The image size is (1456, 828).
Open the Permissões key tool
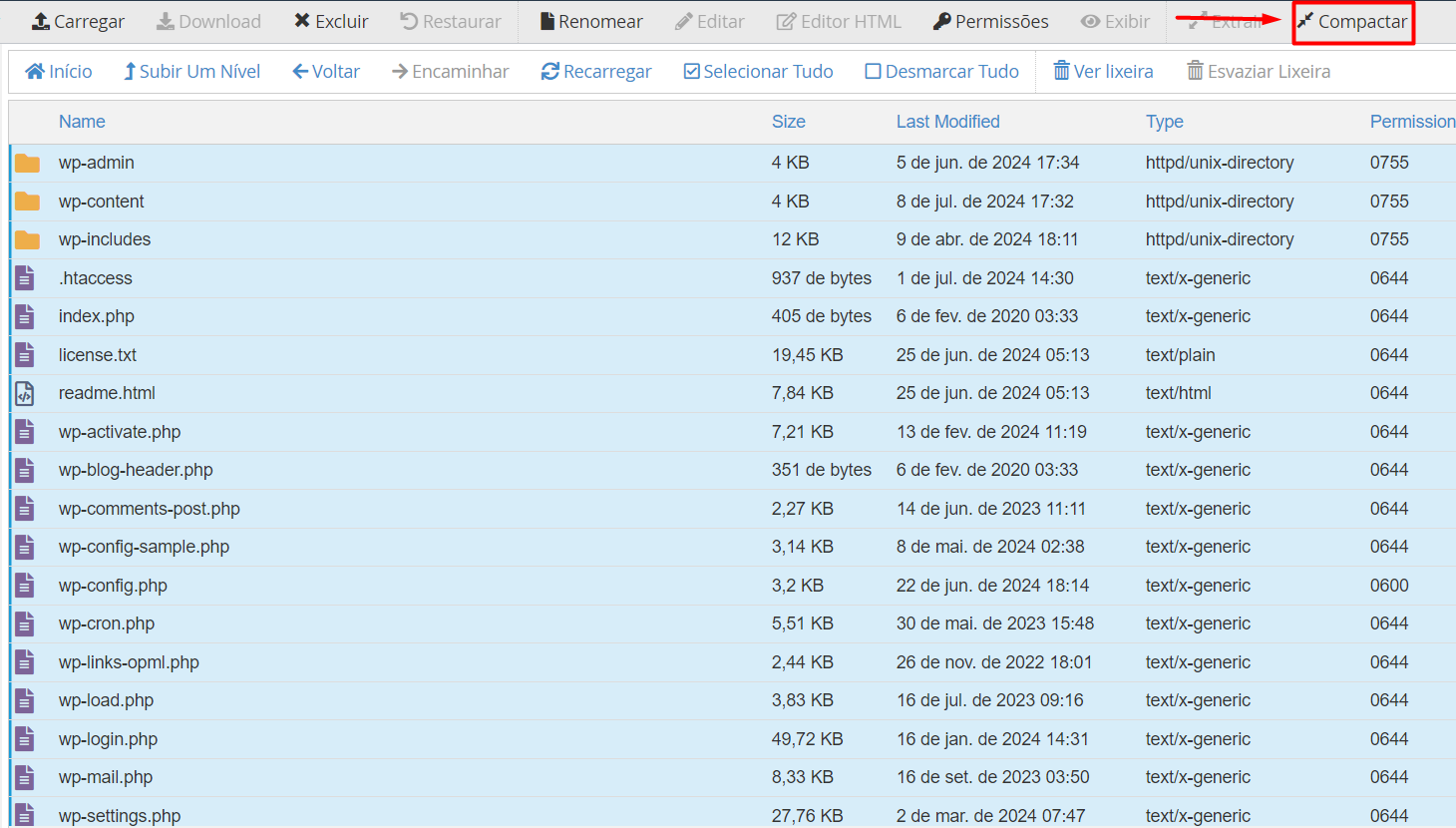coord(990,22)
